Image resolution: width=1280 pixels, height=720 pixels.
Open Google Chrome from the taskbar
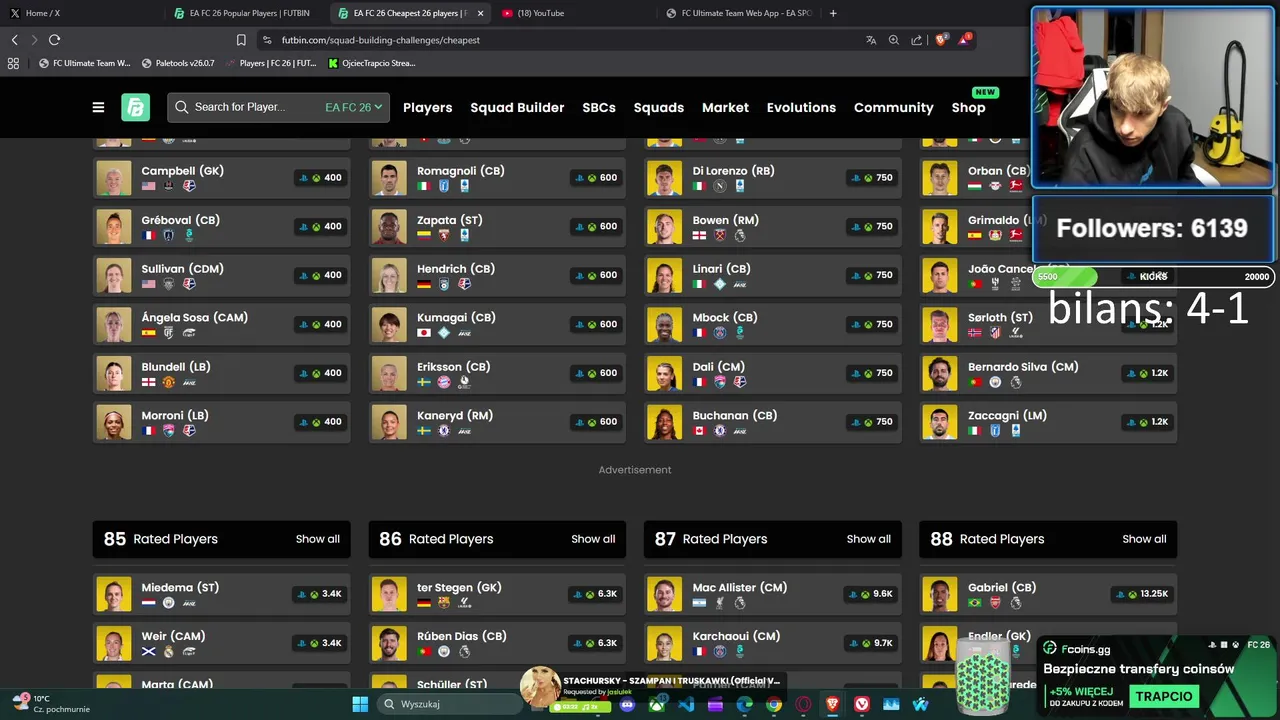point(774,704)
